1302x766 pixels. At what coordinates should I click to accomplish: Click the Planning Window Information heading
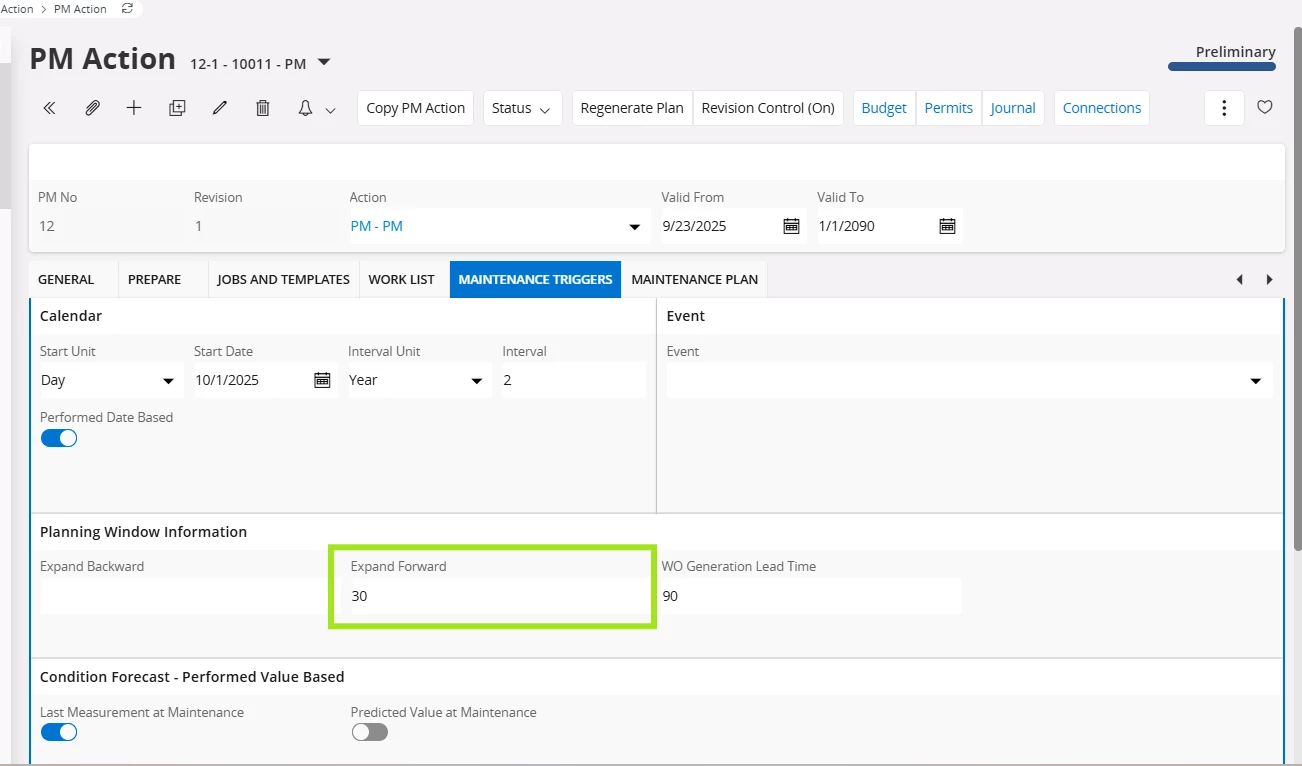click(143, 532)
